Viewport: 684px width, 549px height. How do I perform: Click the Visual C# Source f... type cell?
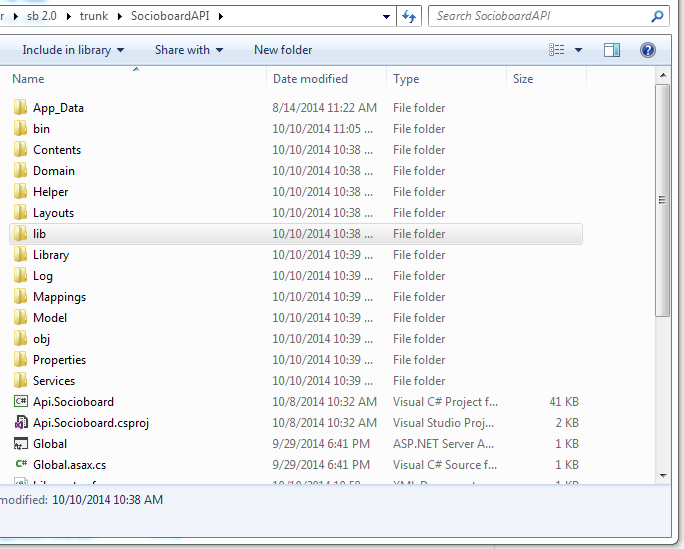(x=445, y=464)
